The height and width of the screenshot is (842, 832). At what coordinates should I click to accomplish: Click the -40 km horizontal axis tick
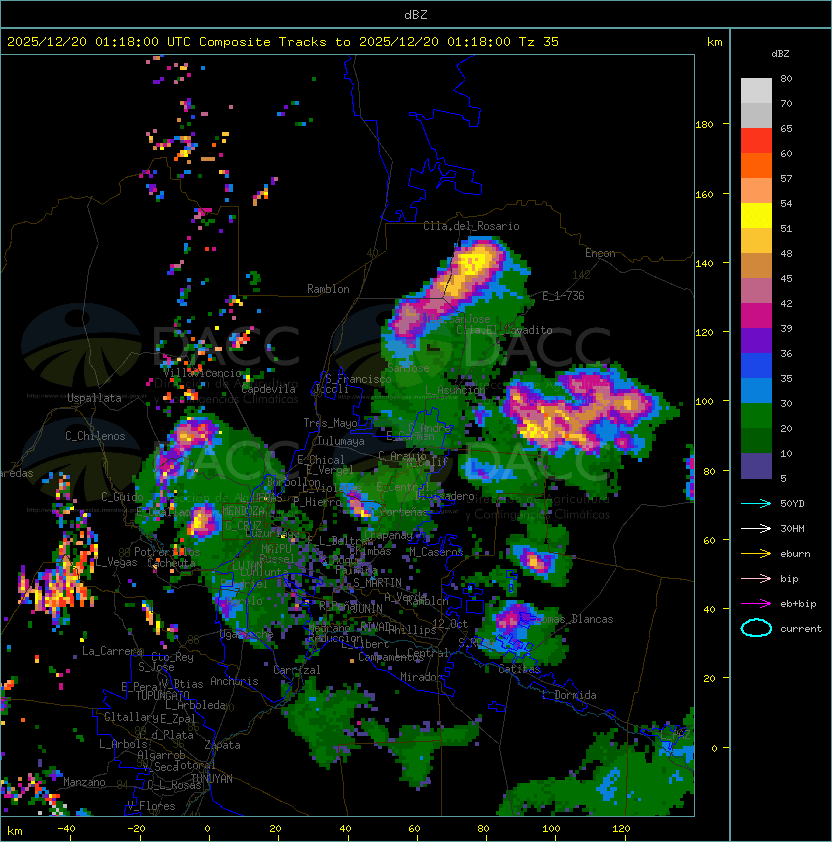(66, 829)
